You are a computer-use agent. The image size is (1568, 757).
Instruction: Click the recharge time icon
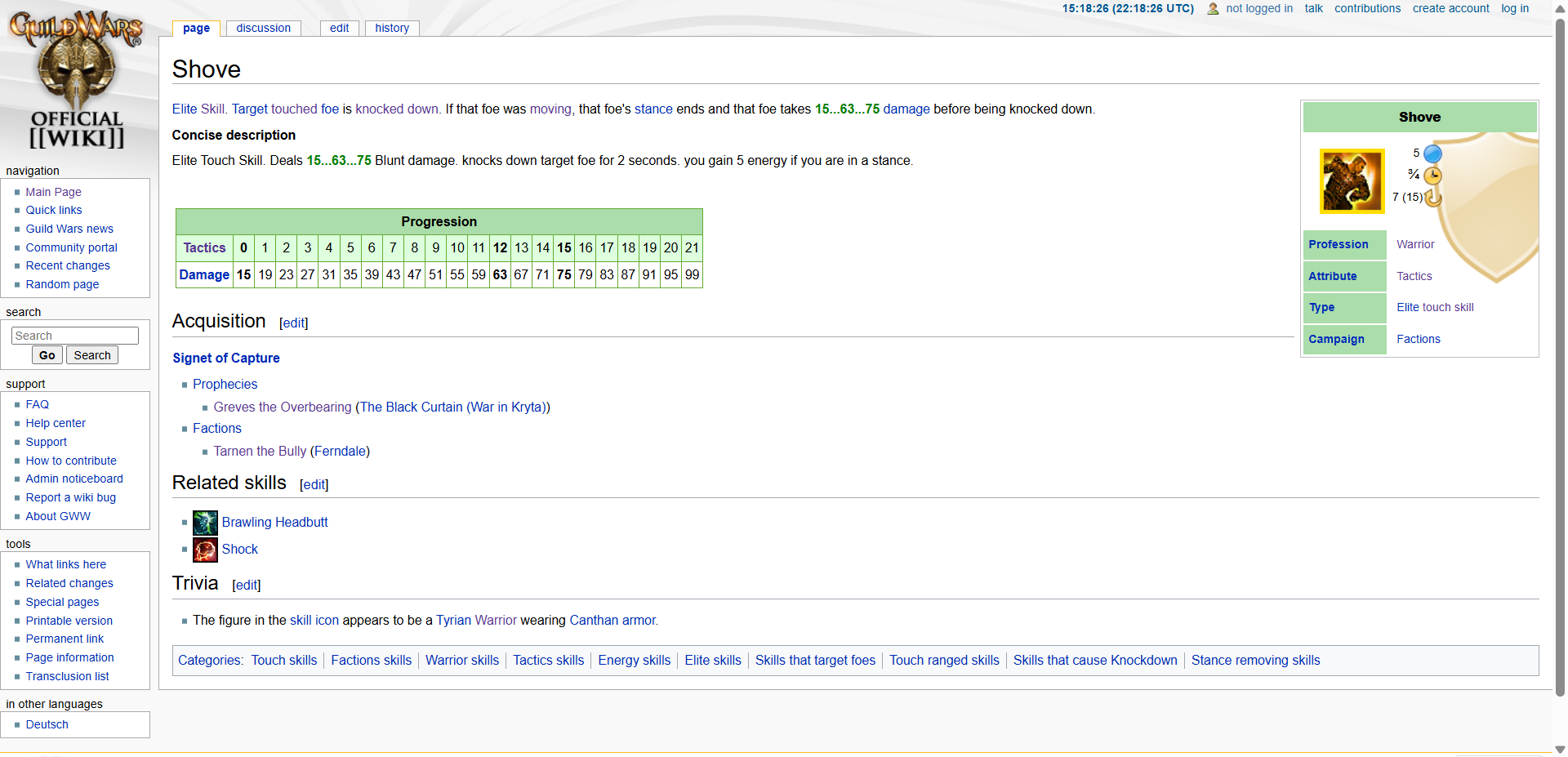[x=1433, y=198]
